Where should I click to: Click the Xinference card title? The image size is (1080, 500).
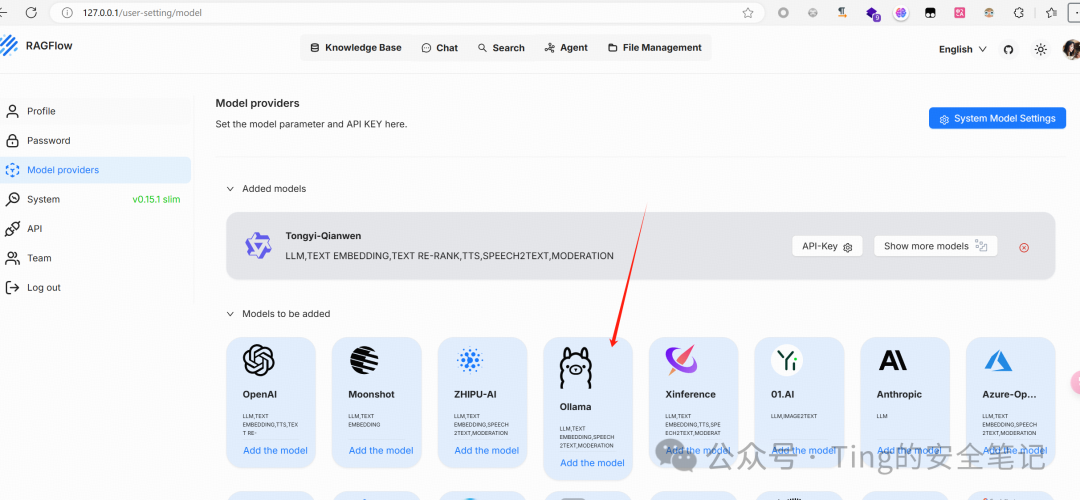(690, 395)
